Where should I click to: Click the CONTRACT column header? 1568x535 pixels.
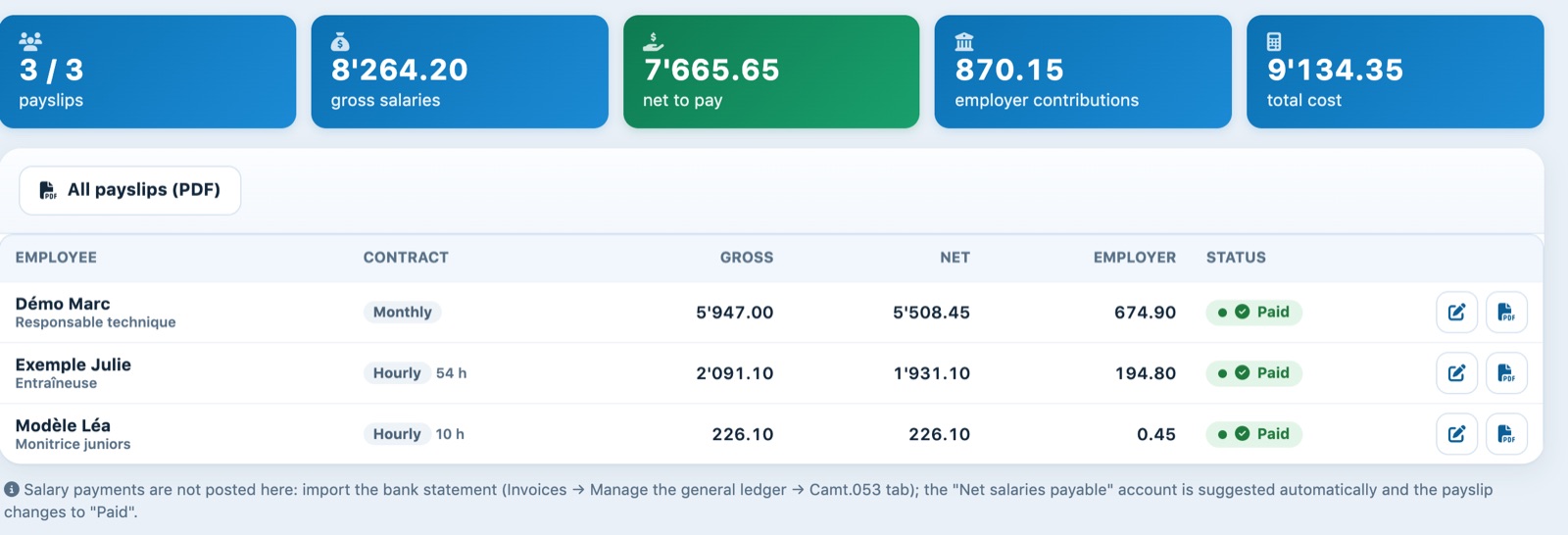(406, 258)
